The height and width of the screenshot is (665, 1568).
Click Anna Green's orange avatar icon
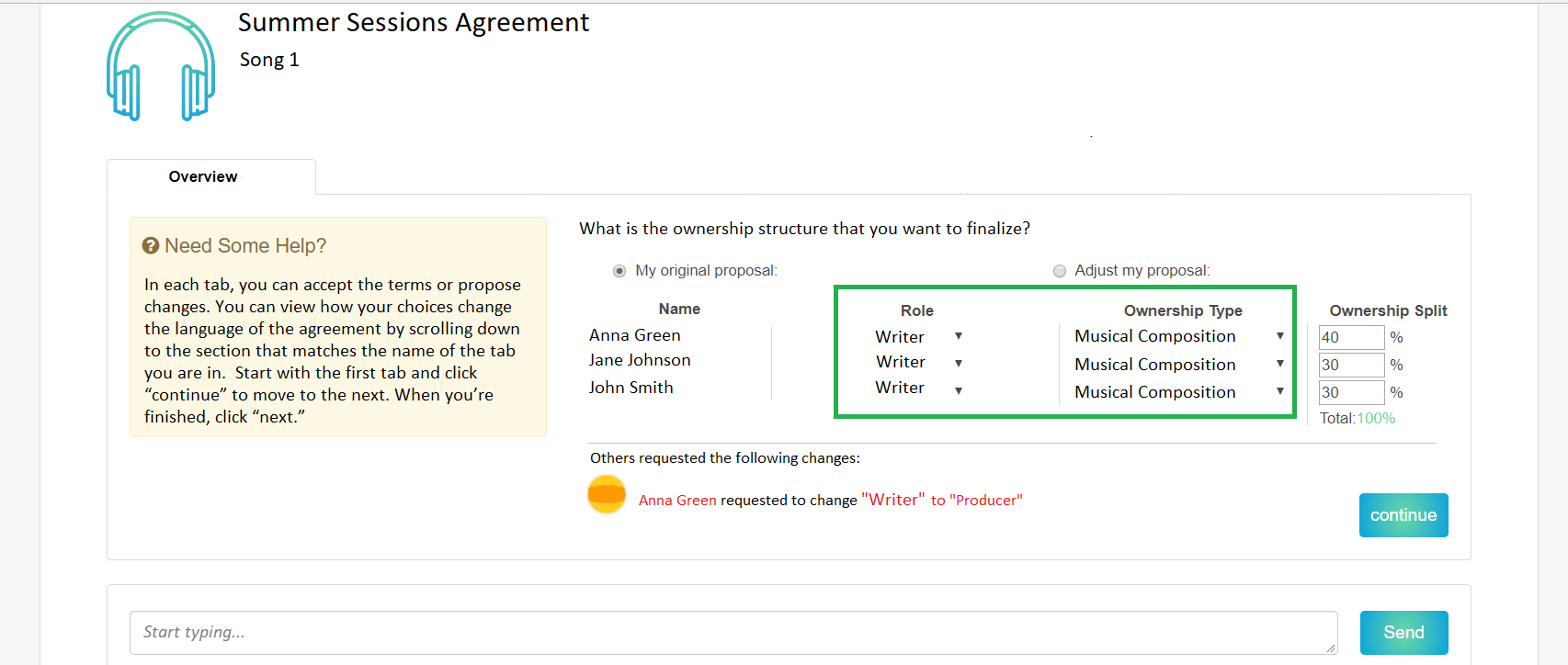tap(607, 495)
